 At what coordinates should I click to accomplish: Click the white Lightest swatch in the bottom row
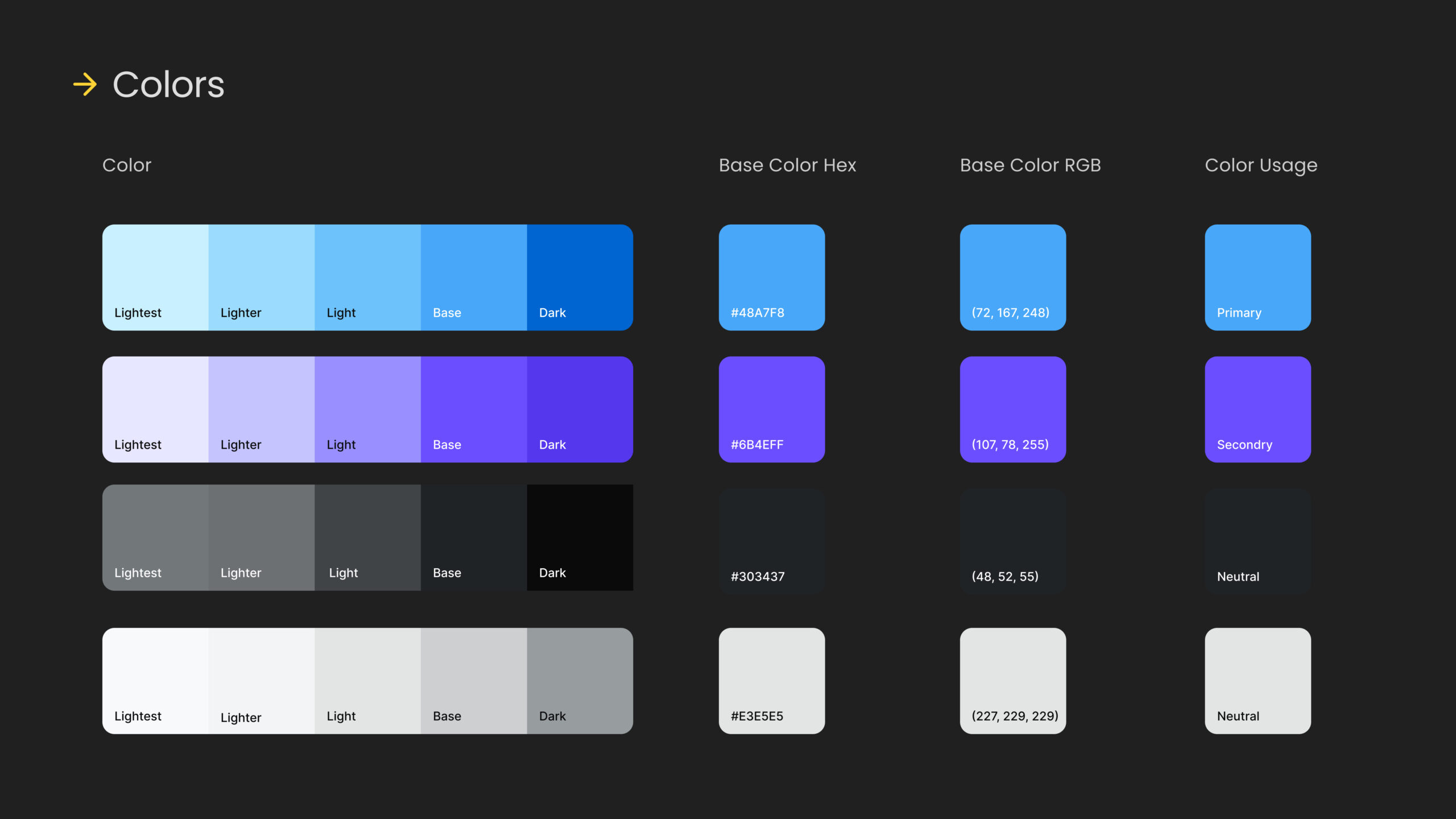tap(155, 681)
